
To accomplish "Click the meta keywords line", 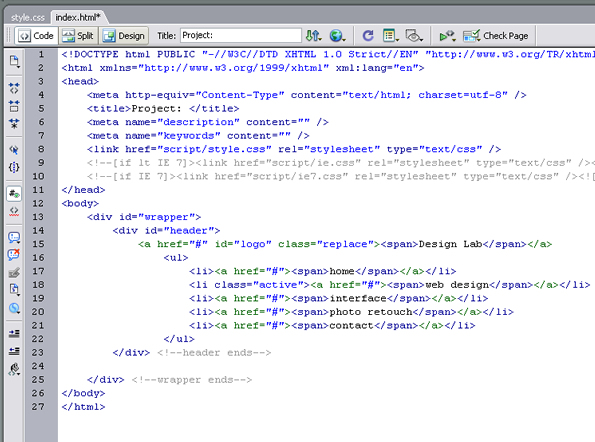I will 198,135.
